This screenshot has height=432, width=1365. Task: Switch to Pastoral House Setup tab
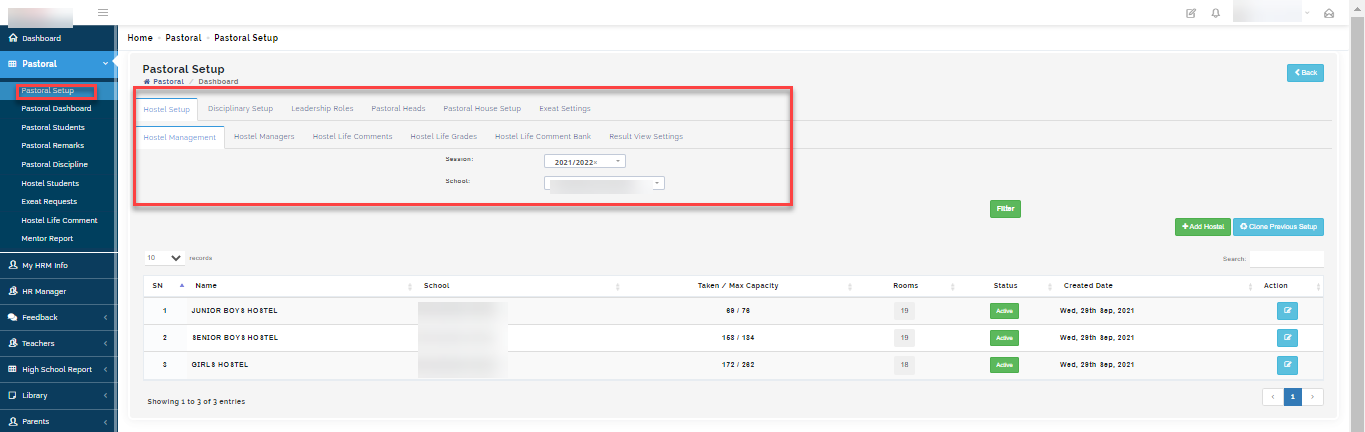click(482, 108)
